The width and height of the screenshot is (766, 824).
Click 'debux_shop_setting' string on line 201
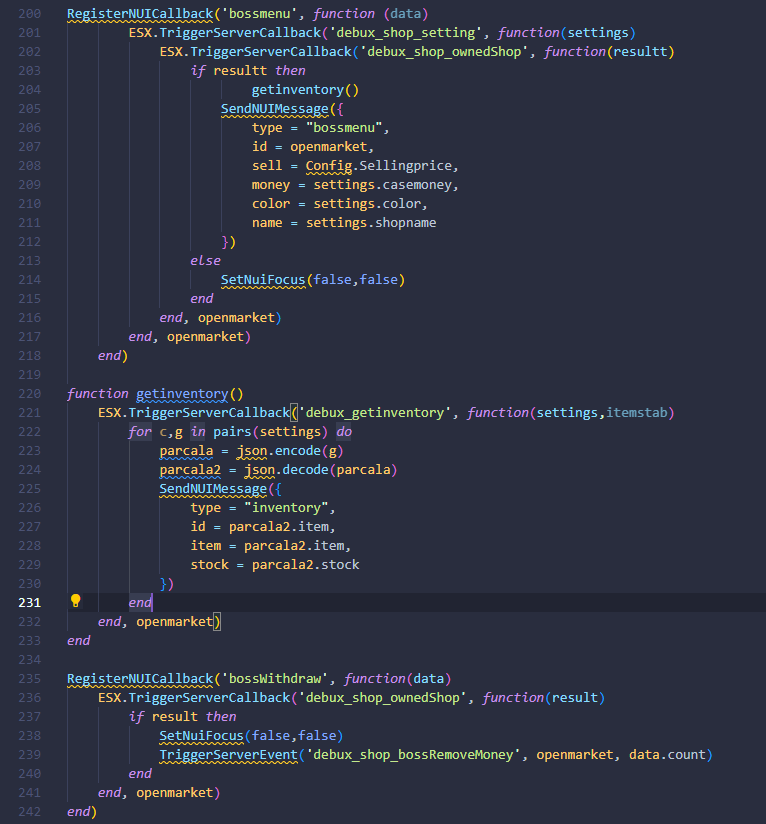click(x=405, y=33)
